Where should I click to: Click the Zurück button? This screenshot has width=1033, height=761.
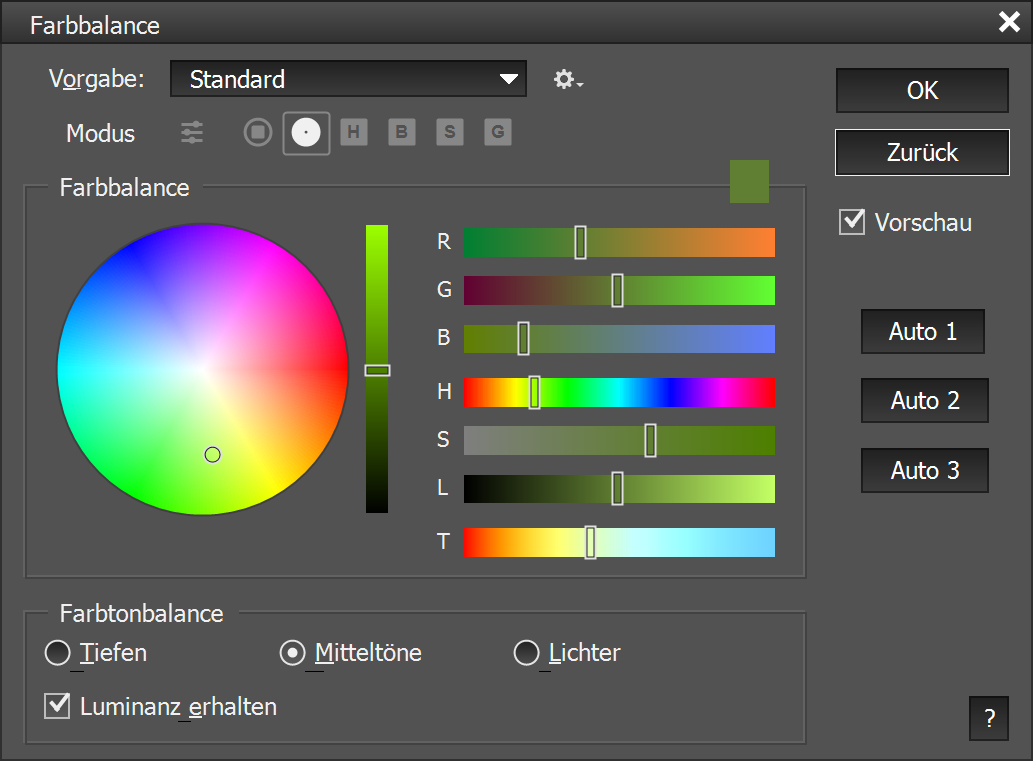[x=922, y=153]
